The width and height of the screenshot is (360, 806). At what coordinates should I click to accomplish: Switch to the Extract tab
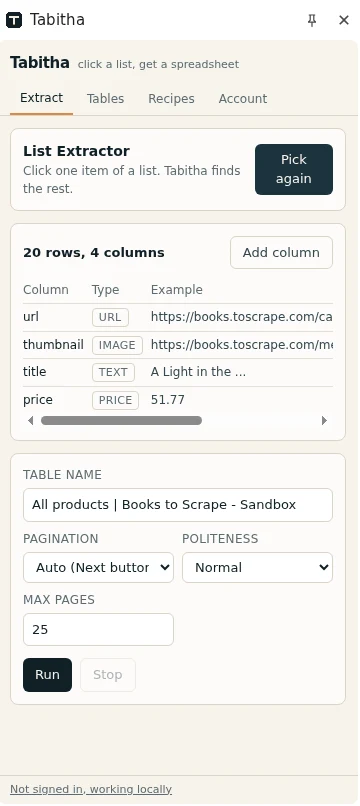pyautogui.click(x=42, y=98)
